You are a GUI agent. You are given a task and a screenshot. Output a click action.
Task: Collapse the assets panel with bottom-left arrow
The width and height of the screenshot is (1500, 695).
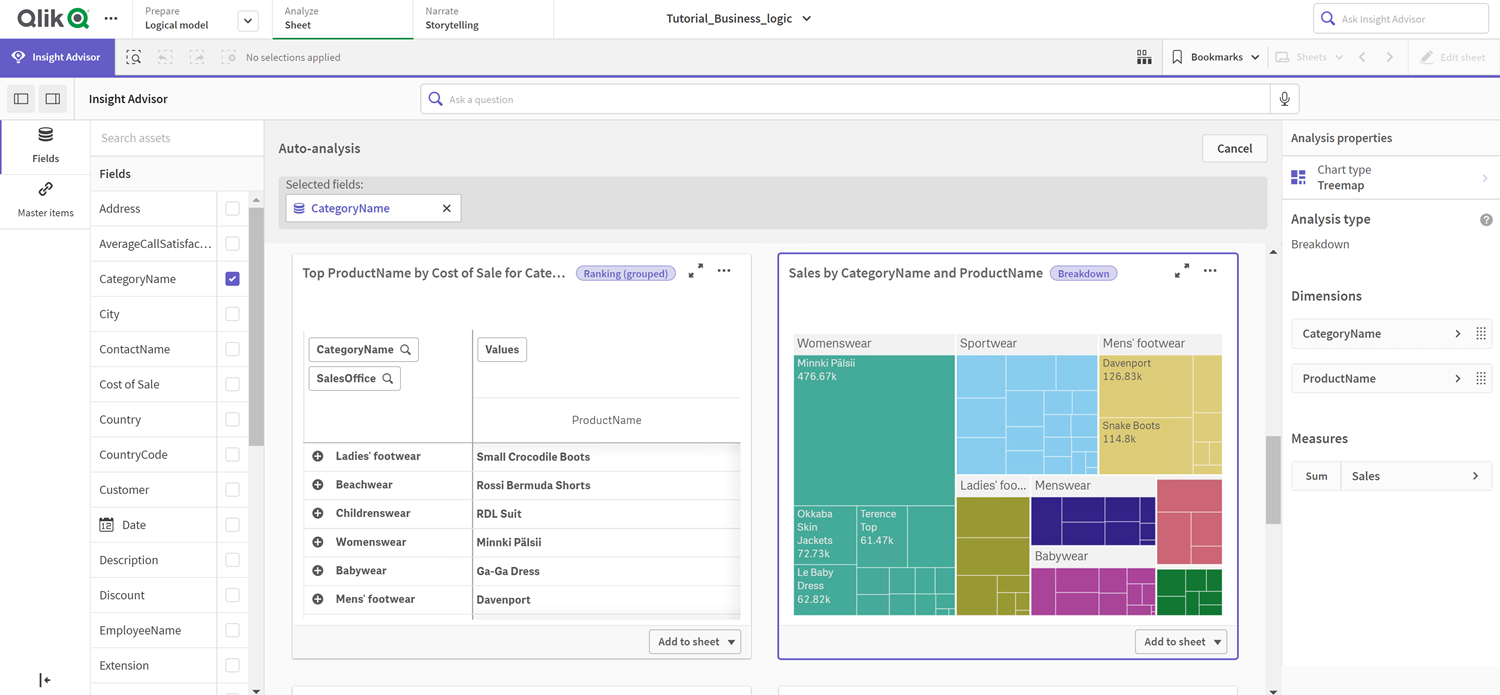pos(44,679)
